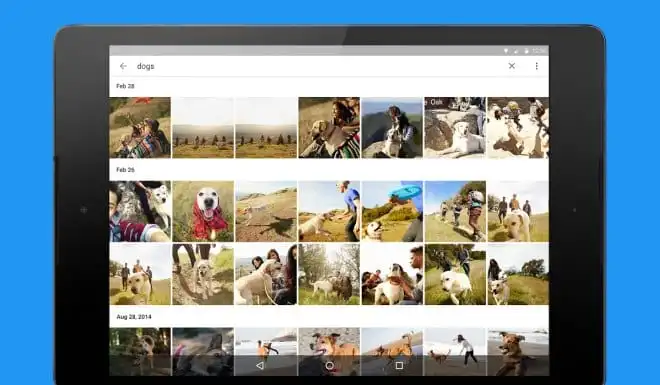Open photo of woman and dog beside hilltop tree

click(518, 274)
